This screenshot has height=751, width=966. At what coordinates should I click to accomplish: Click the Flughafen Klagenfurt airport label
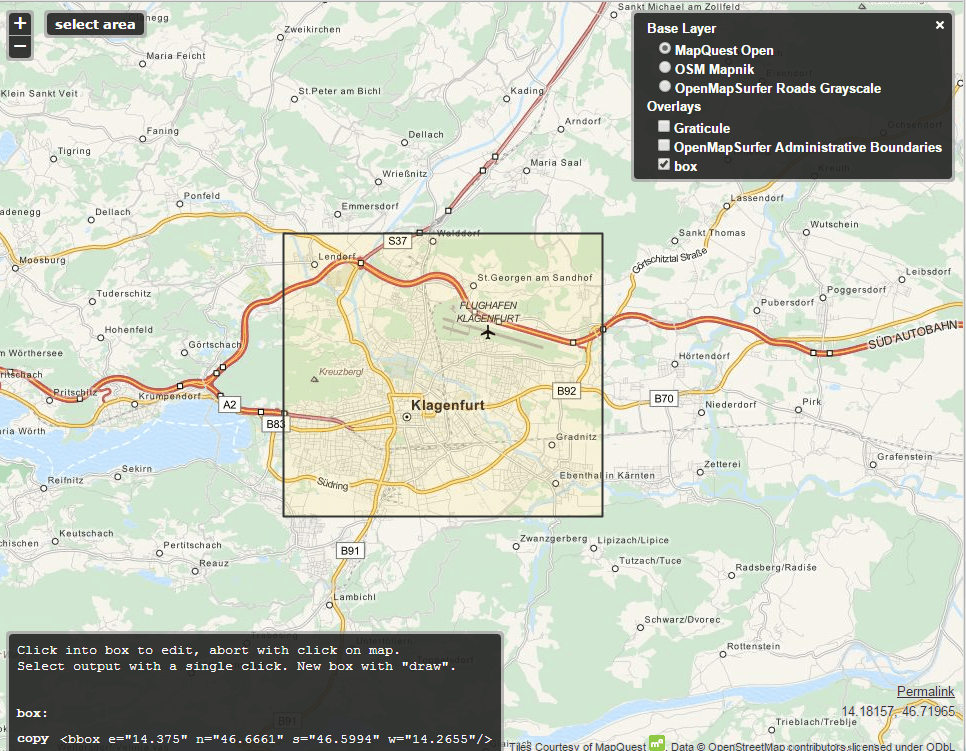pos(488,312)
